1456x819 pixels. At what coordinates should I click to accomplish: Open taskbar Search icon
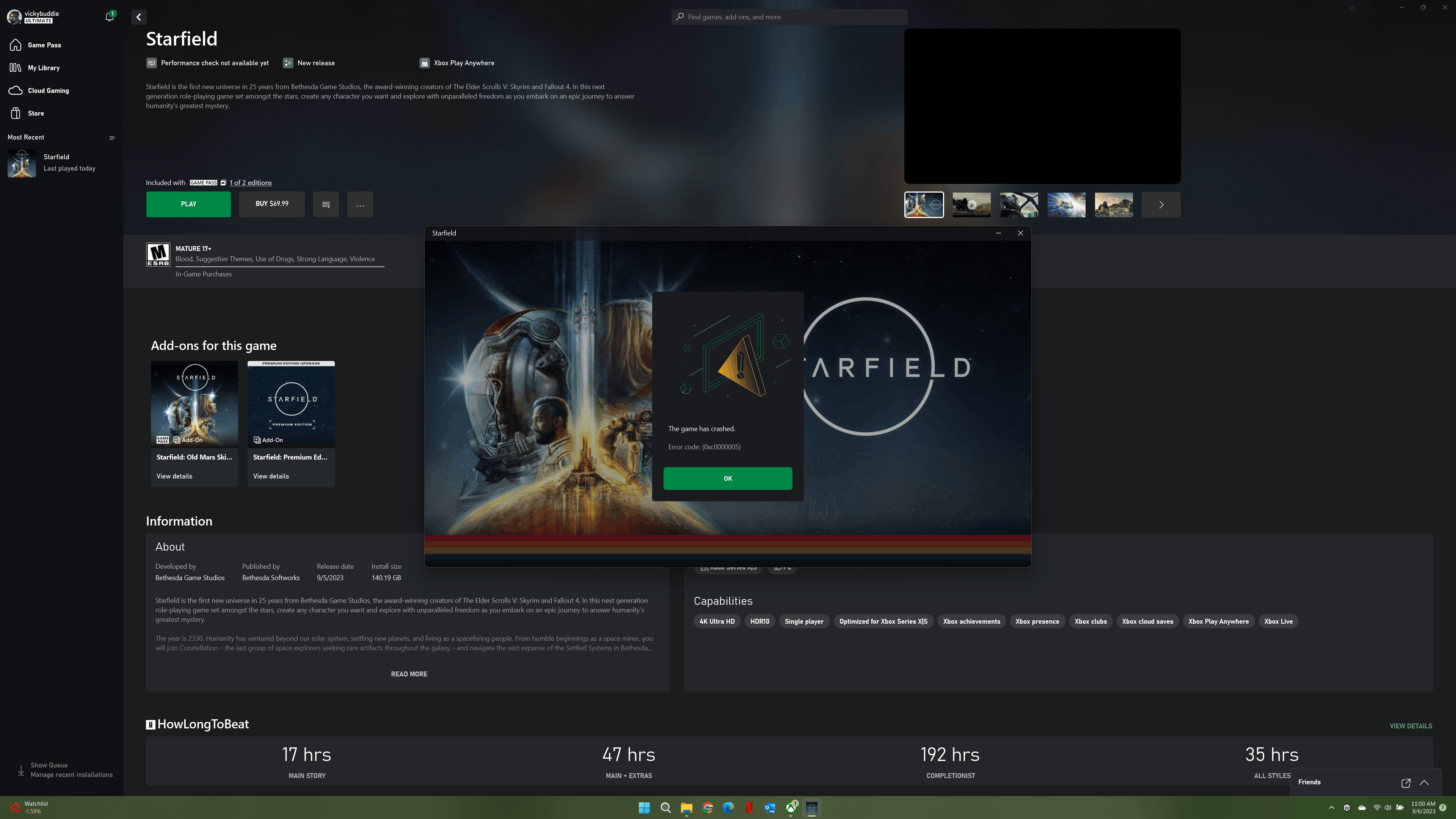click(x=665, y=808)
